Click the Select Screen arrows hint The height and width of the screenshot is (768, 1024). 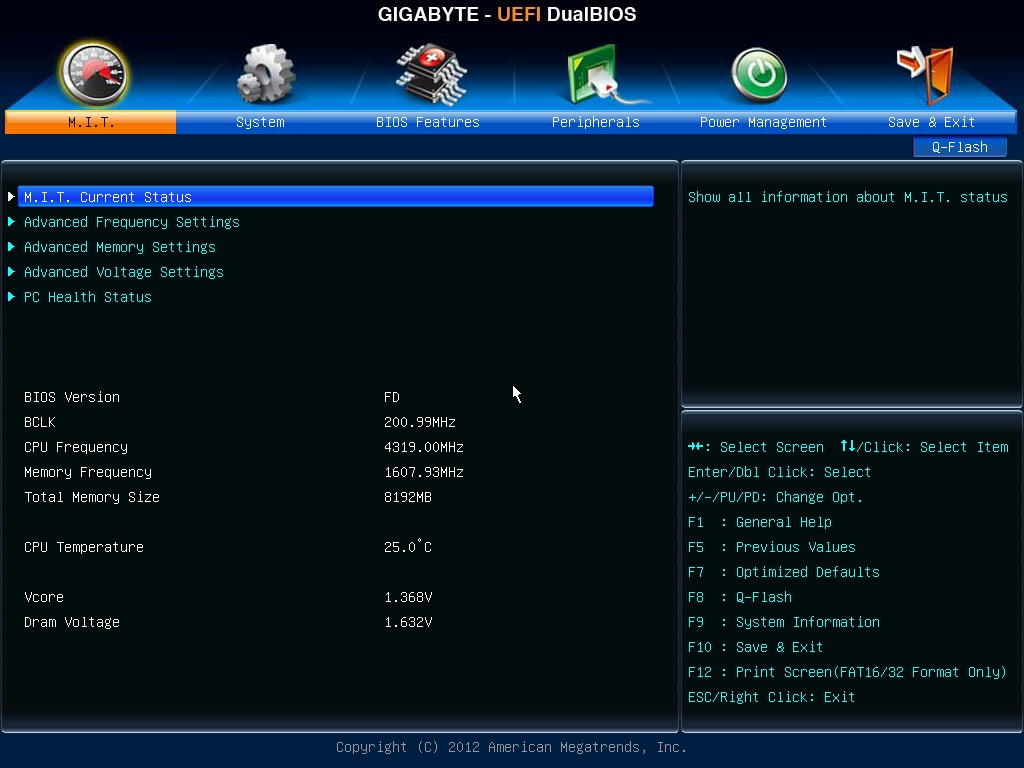[x=756, y=447]
